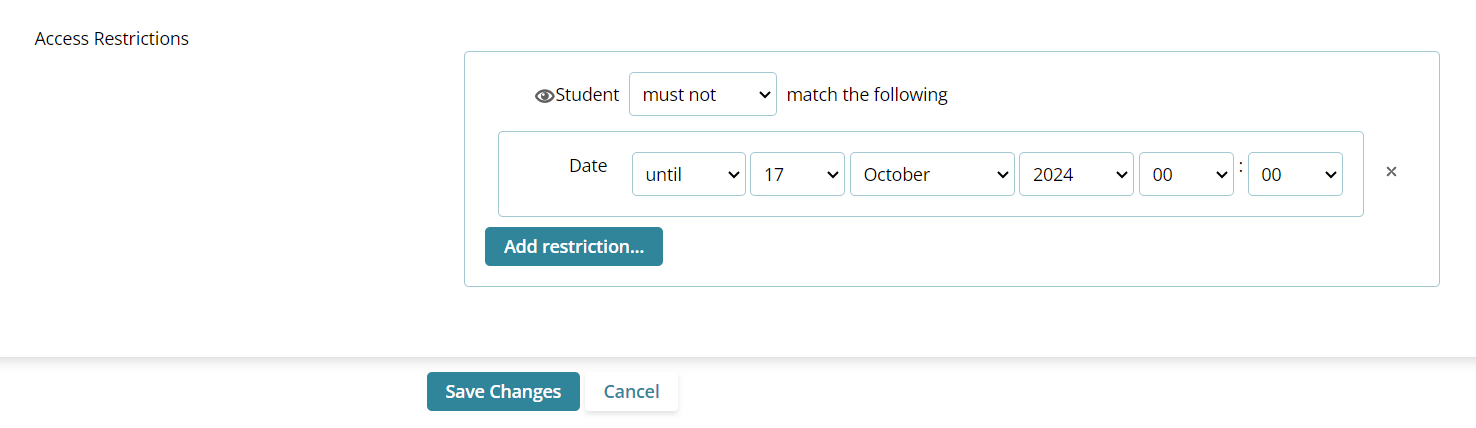Click the Access Restrictions section label
The width and height of the screenshot is (1476, 428).
click(x=111, y=39)
